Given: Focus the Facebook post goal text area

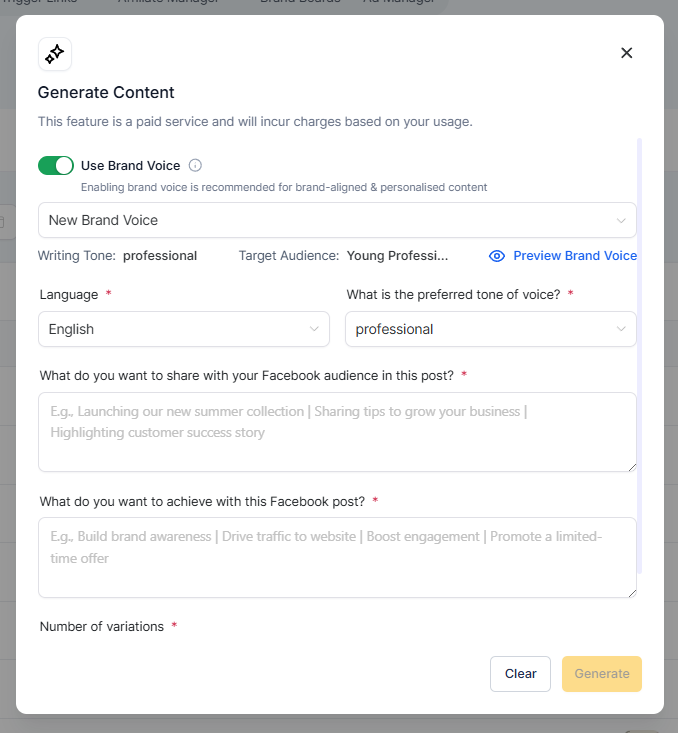Looking at the screenshot, I should click(x=337, y=557).
